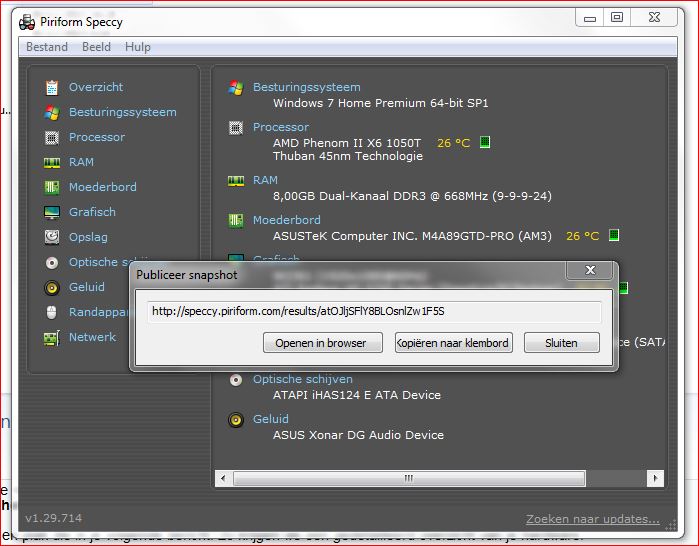Click Speccy application icon in title bar
Screen dimensions: 699x546
[x=27, y=22]
